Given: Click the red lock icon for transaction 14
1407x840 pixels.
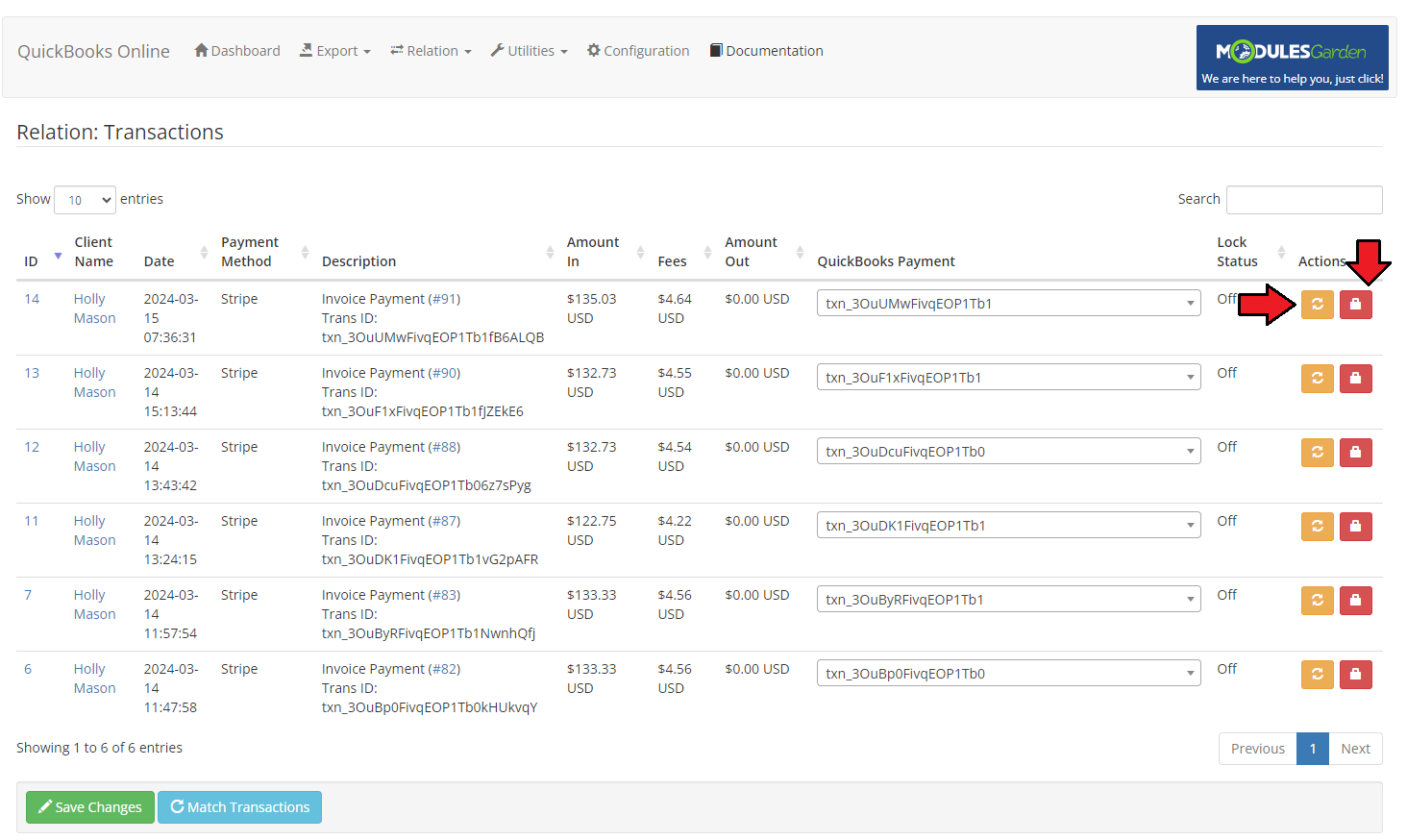Looking at the screenshot, I should click(x=1355, y=305).
